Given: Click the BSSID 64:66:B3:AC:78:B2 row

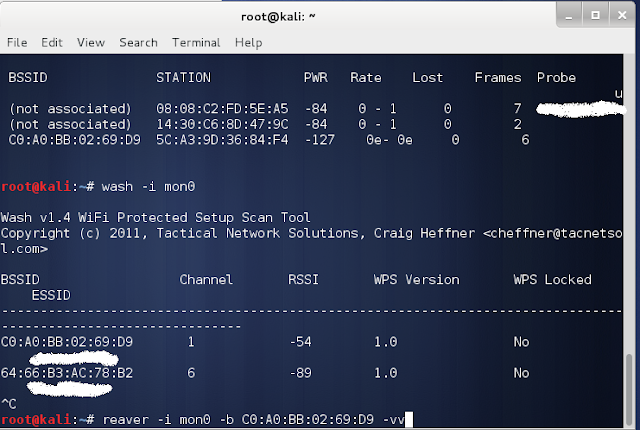Looking at the screenshot, I should [265, 373].
